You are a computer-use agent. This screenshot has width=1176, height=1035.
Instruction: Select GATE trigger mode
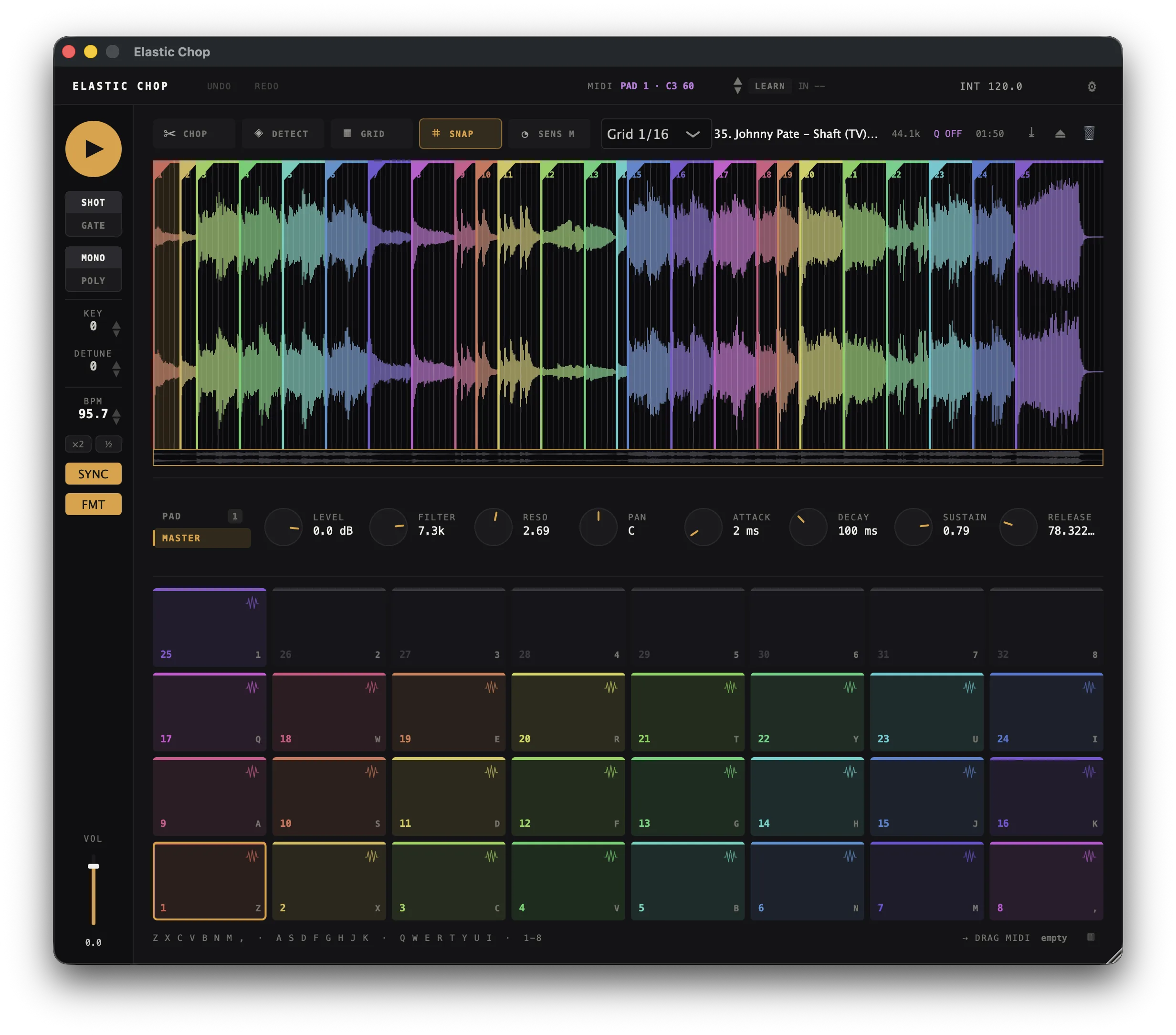point(93,226)
